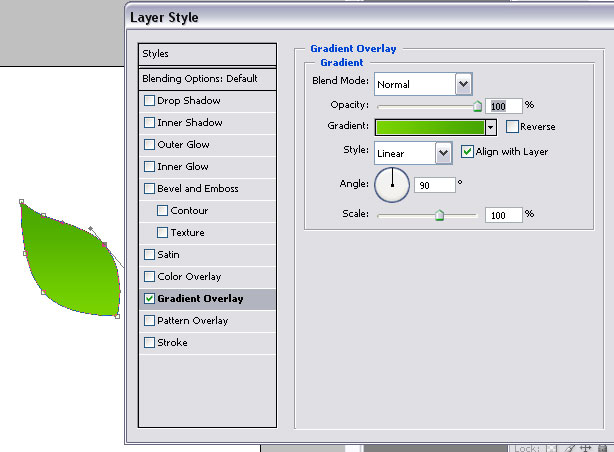The height and width of the screenshot is (452, 614).
Task: Check the Reverse gradient checkbox
Action: tap(512, 127)
